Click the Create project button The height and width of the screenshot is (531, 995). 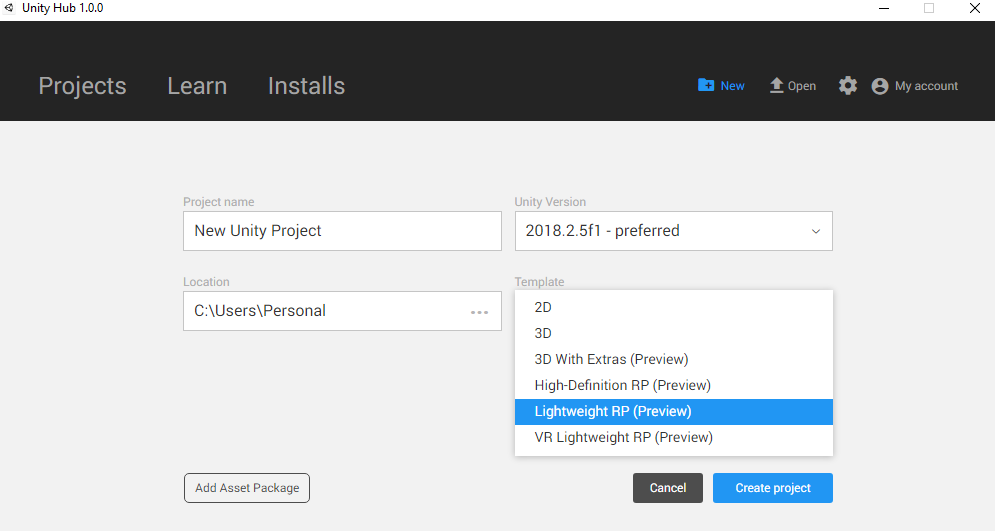pos(772,488)
